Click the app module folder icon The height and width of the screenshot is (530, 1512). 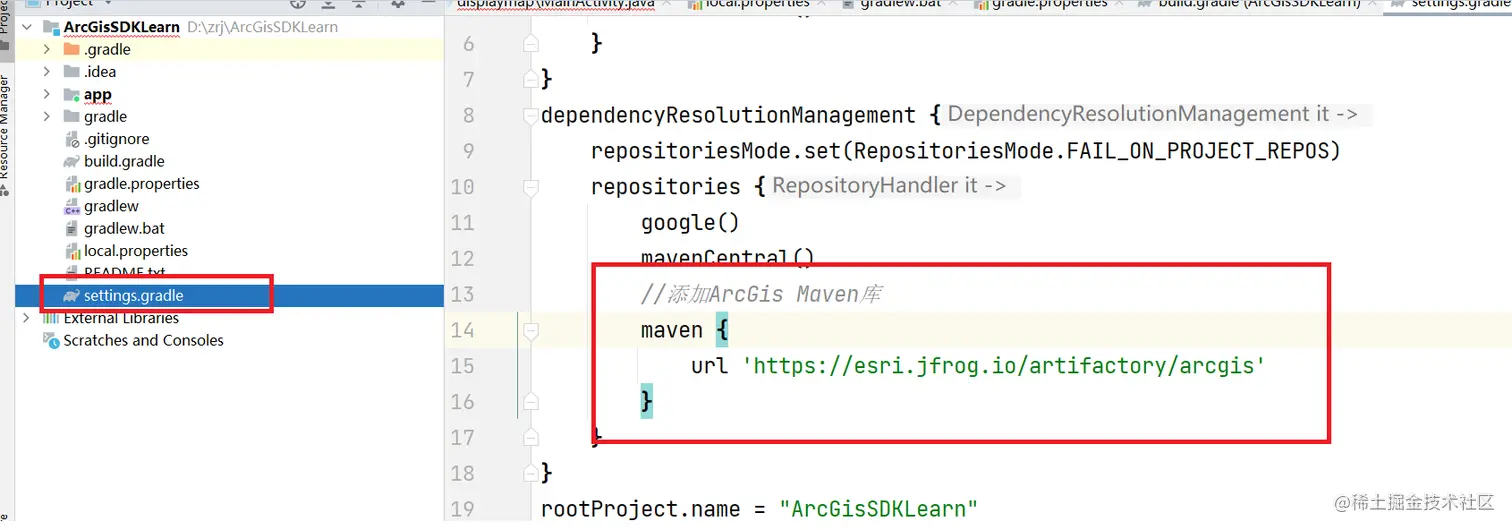pos(71,94)
